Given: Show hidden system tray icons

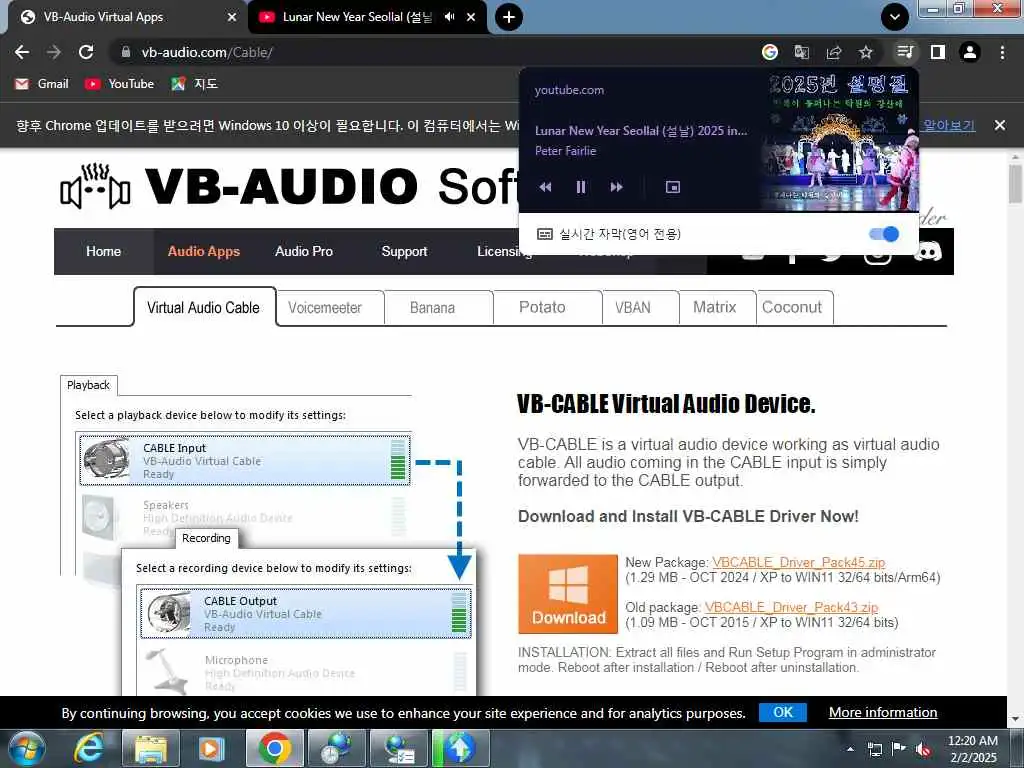Looking at the screenshot, I should (850, 749).
